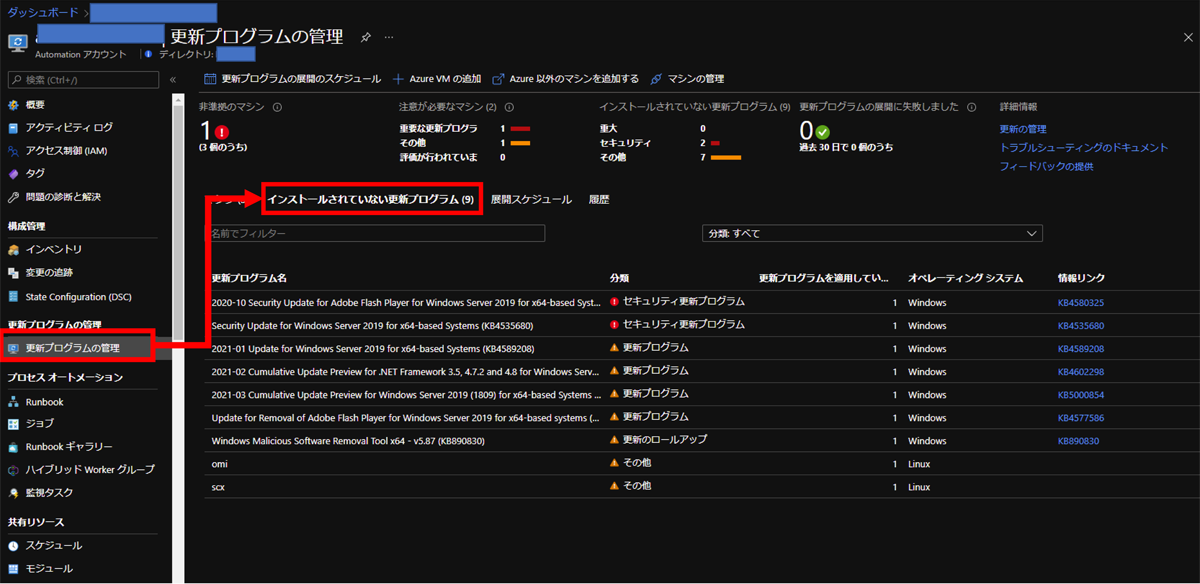Click the 変更の追跡 icon
The width and height of the screenshot is (1200, 584).
[x=14, y=272]
